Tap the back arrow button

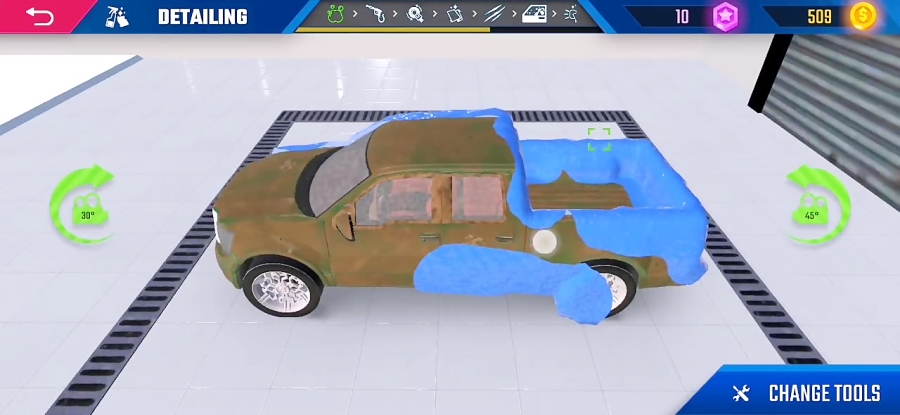point(40,16)
